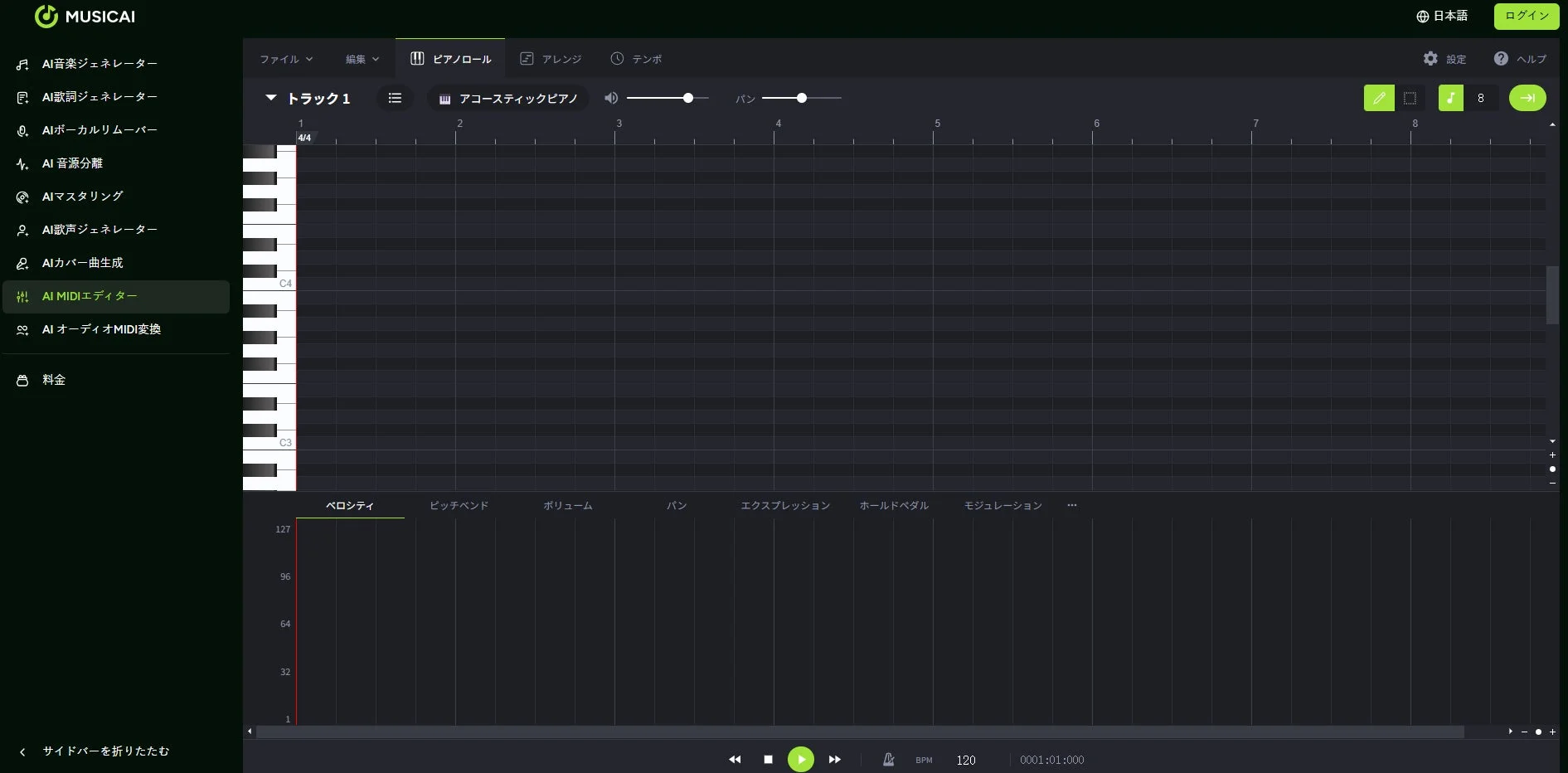
Task: Enable the metronome in the transport bar
Action: pos(888,759)
